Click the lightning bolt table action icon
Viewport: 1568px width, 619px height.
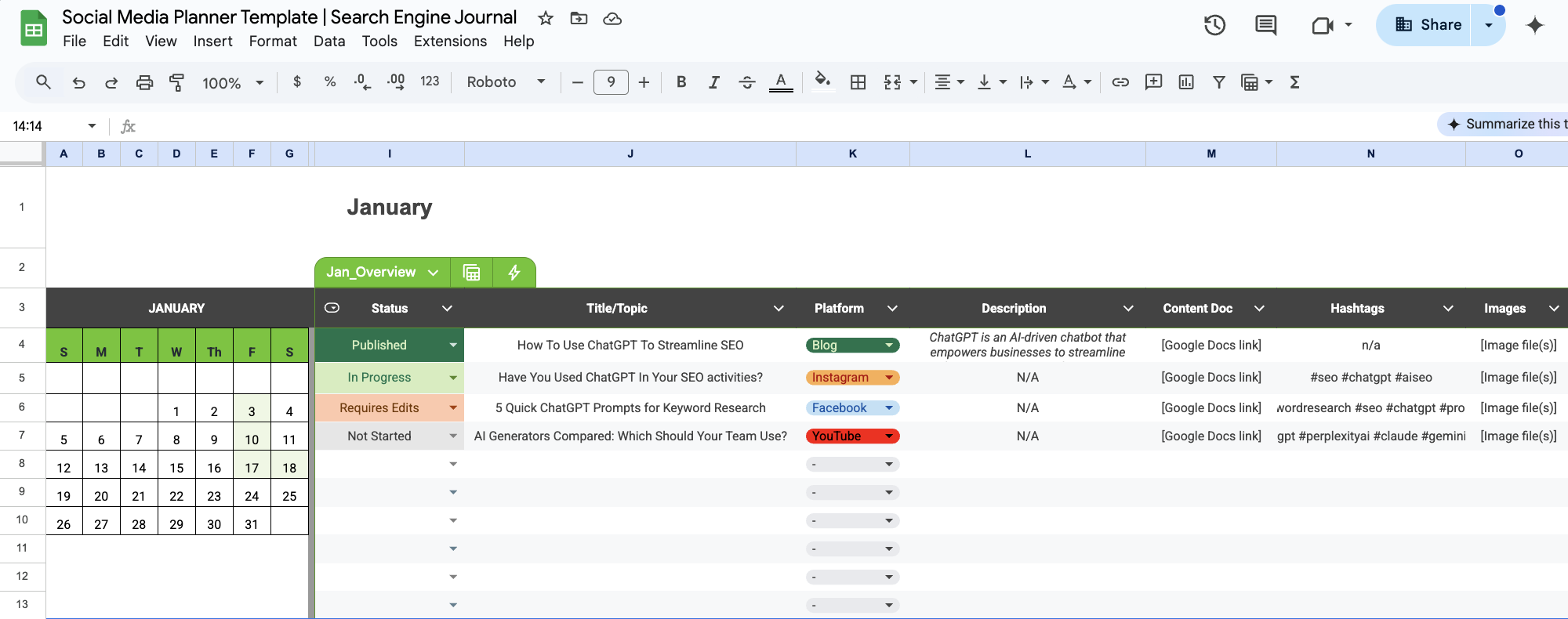tap(514, 272)
